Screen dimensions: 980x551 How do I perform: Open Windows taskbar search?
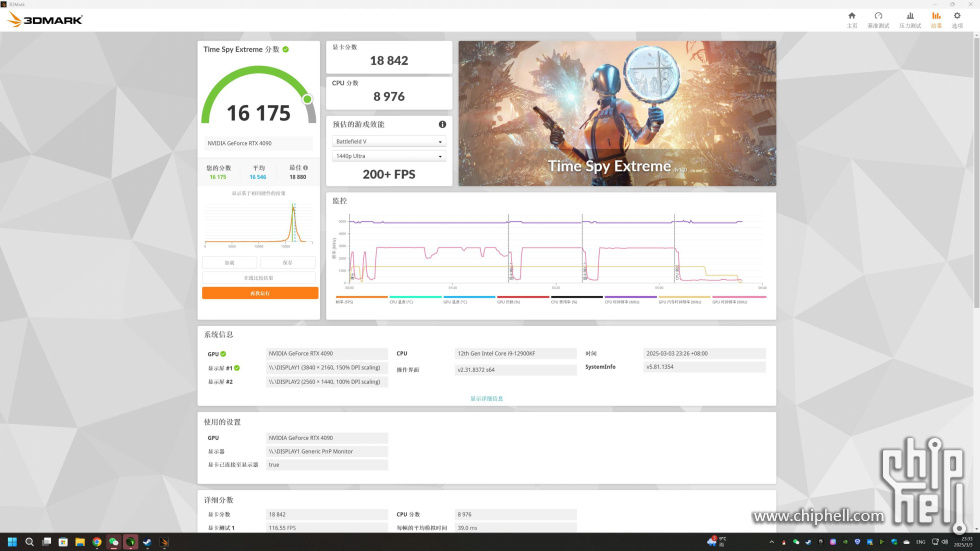pyautogui.click(x=29, y=542)
